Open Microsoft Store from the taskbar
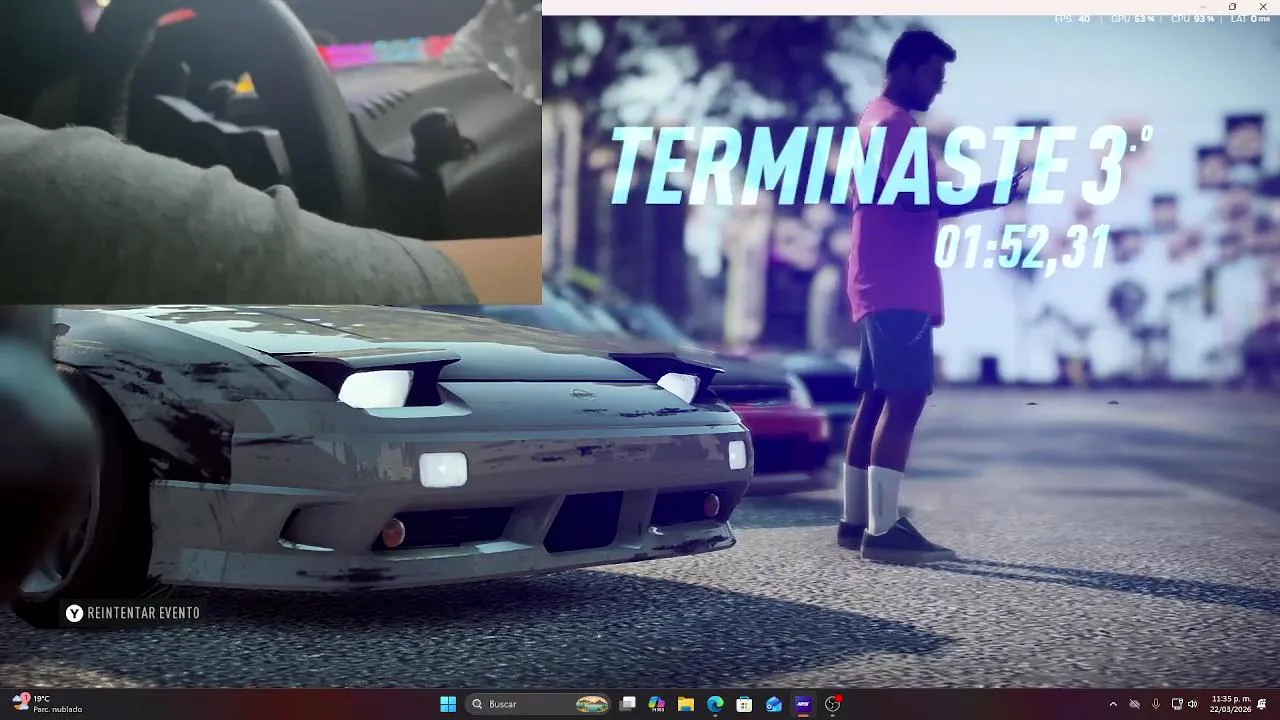1280x720 pixels. pyautogui.click(x=744, y=704)
